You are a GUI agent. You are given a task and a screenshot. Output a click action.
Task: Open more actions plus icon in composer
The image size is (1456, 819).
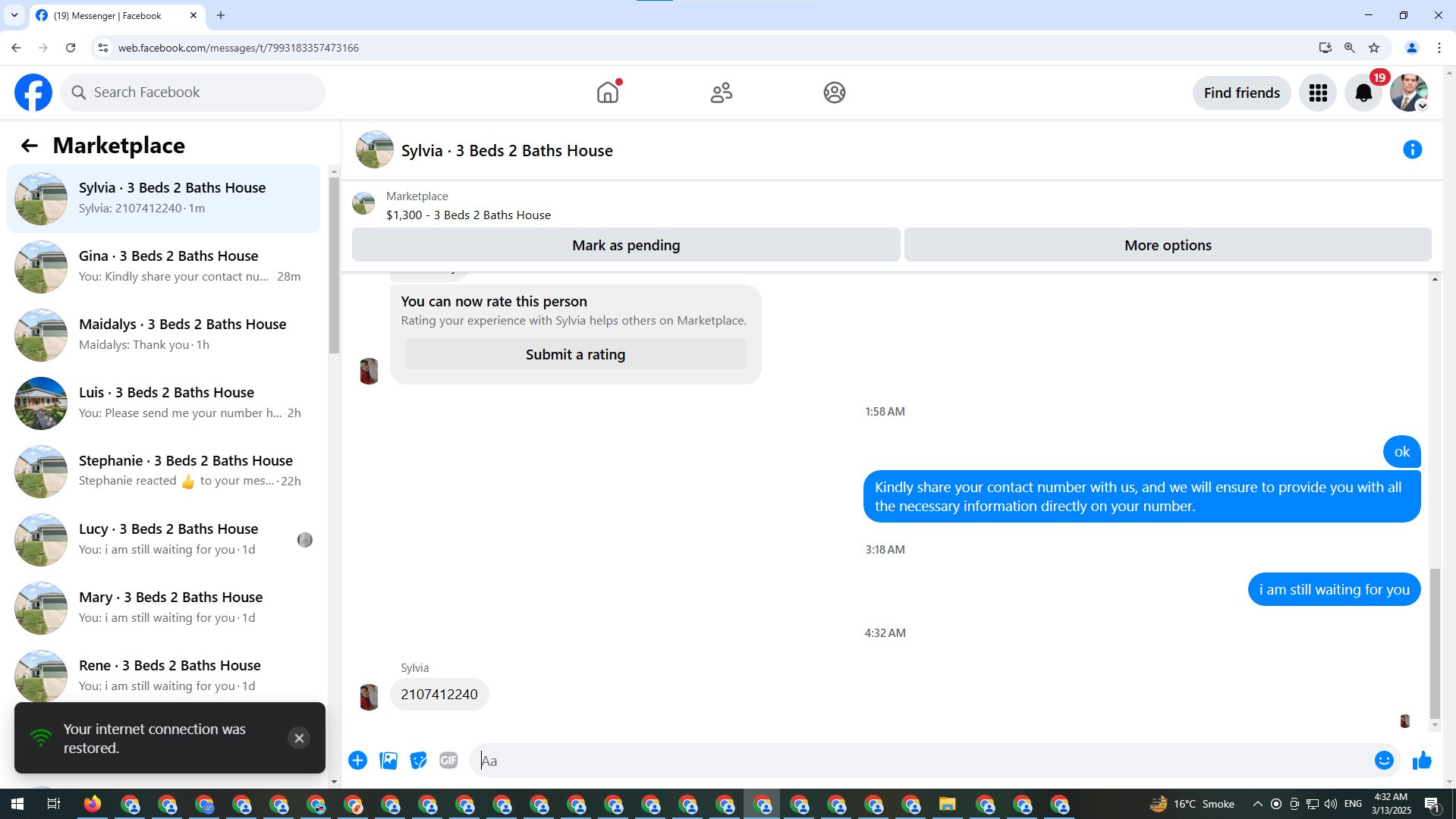(x=357, y=761)
